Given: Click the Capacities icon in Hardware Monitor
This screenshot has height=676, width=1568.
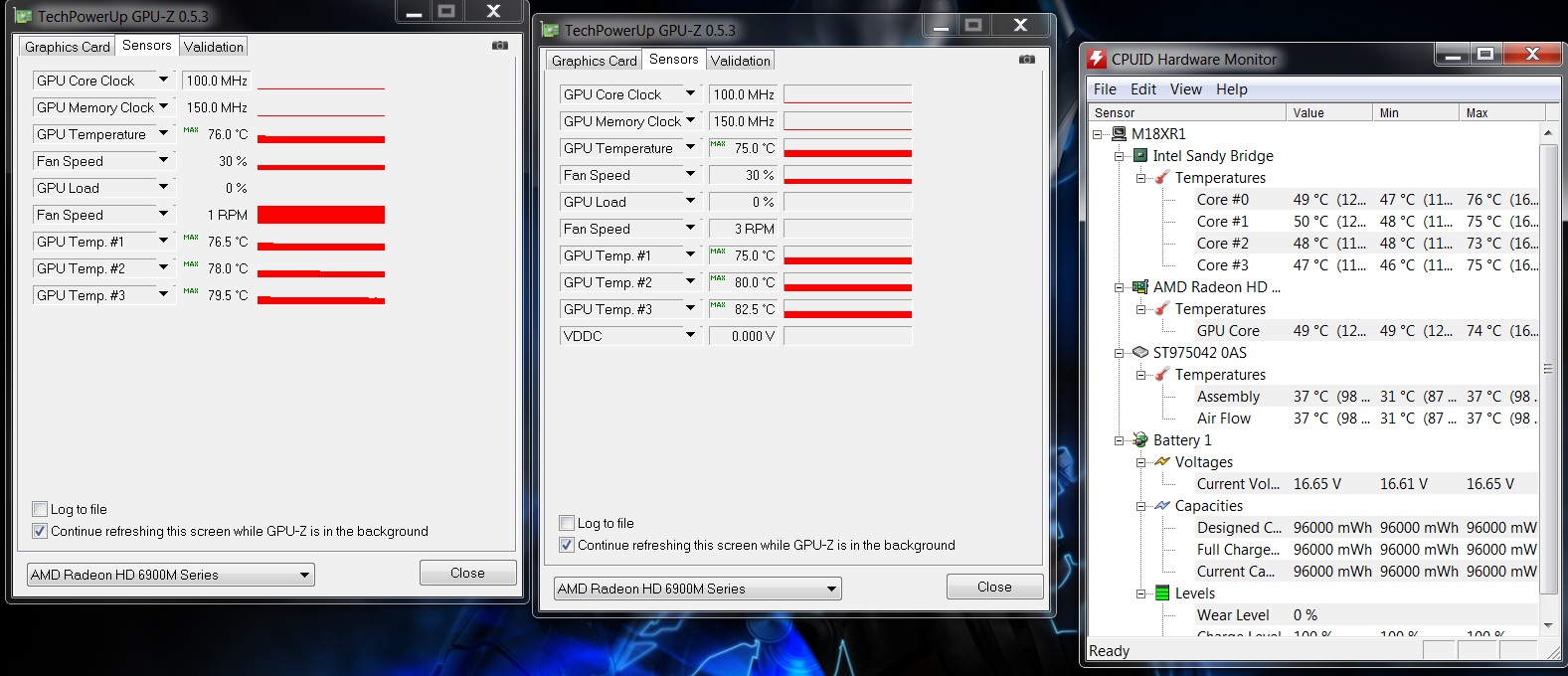Looking at the screenshot, I should pos(1161,505).
